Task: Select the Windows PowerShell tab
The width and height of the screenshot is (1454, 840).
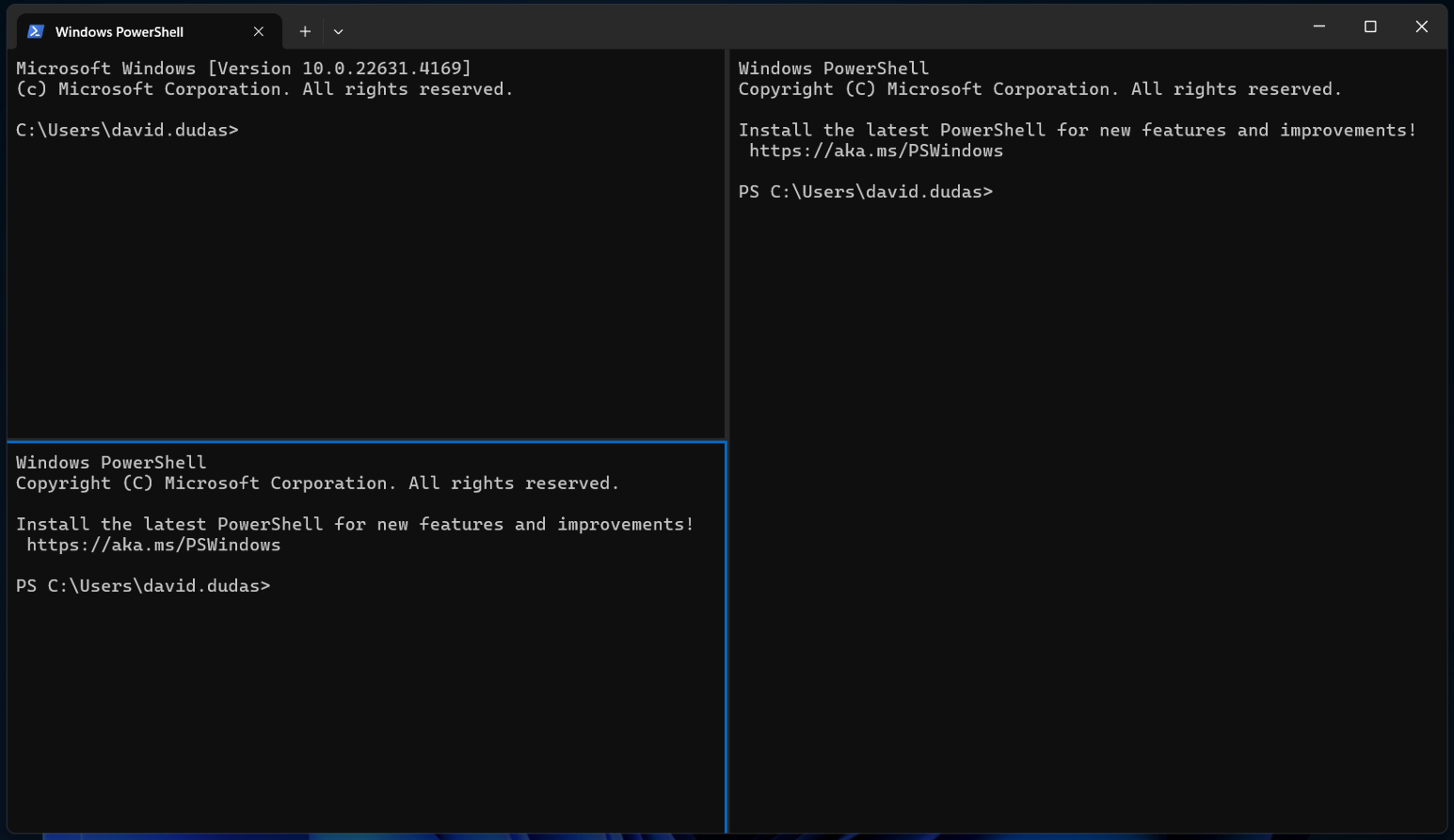Action: tap(150, 31)
